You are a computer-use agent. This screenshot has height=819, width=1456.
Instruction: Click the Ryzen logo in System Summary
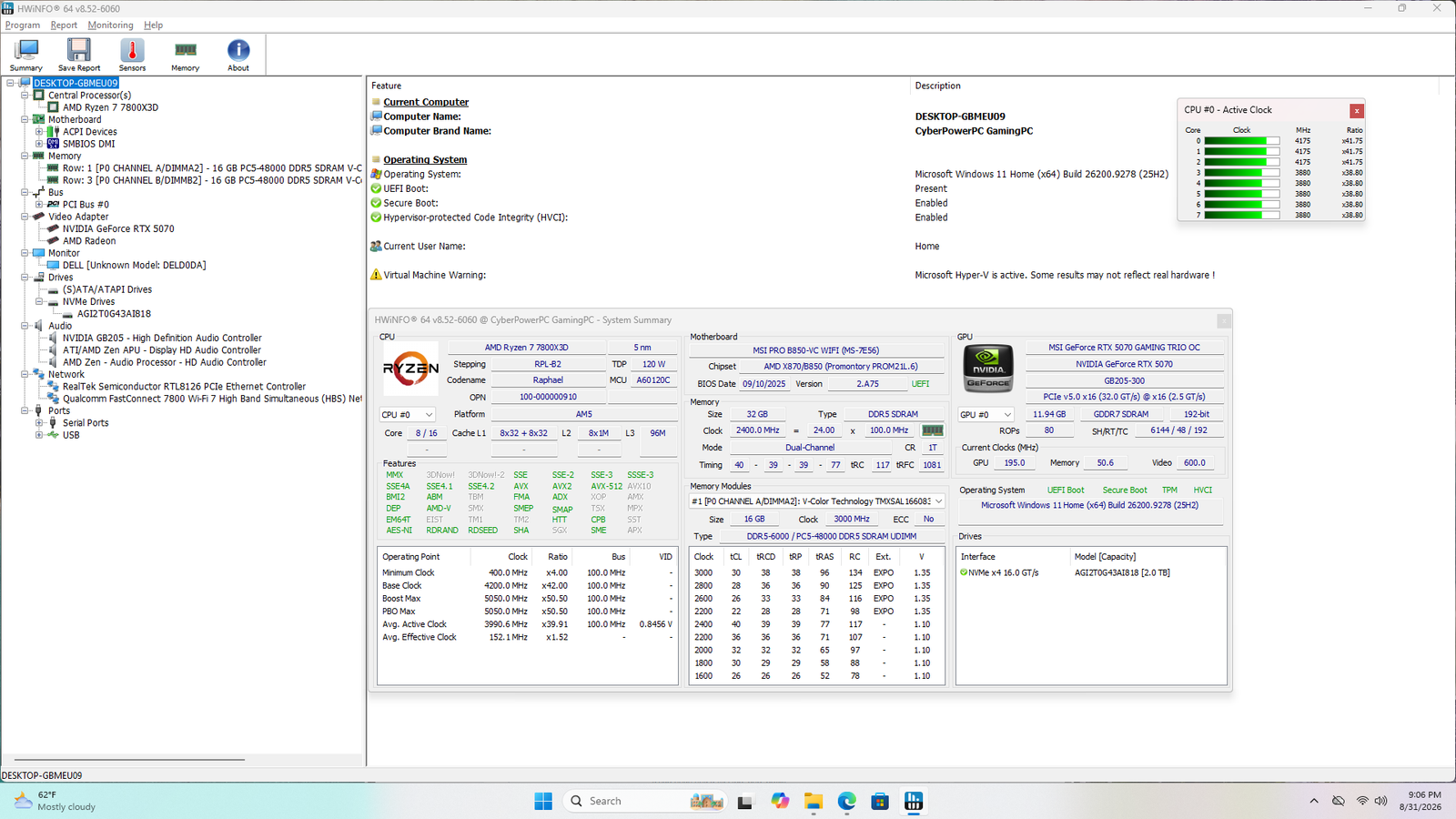(410, 369)
